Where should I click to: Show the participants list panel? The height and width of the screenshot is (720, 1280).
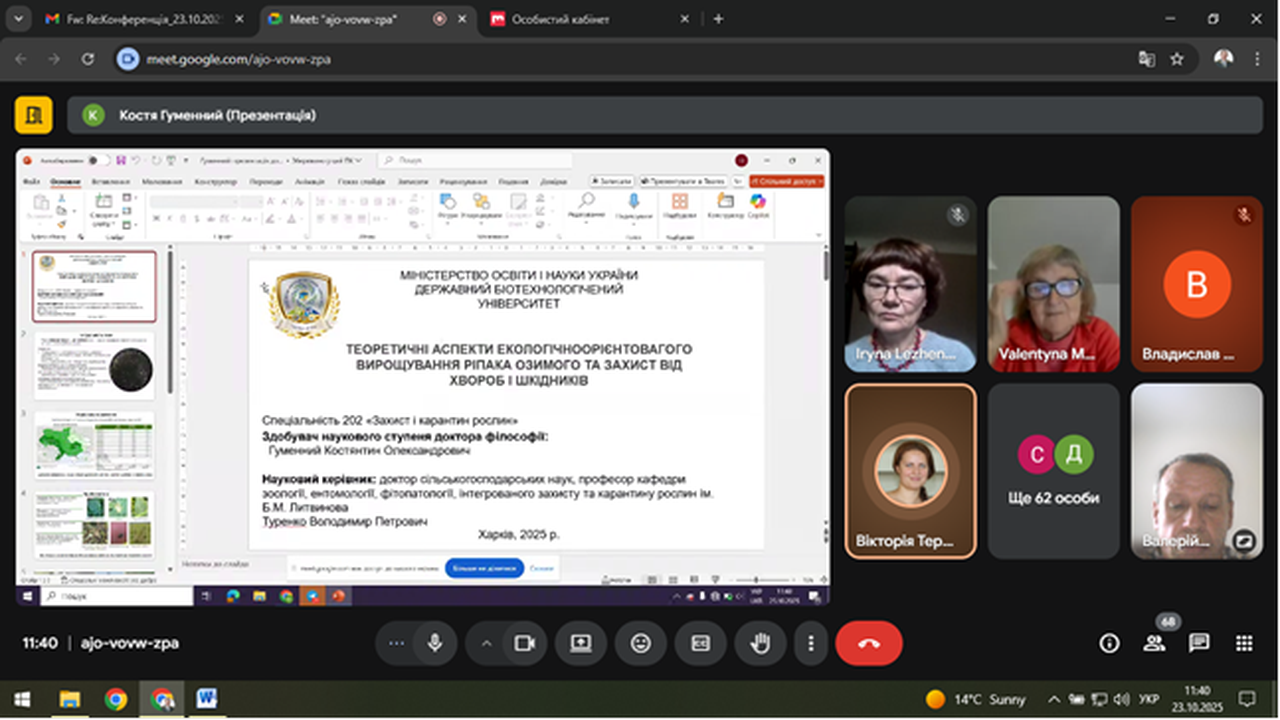[x=1154, y=643]
